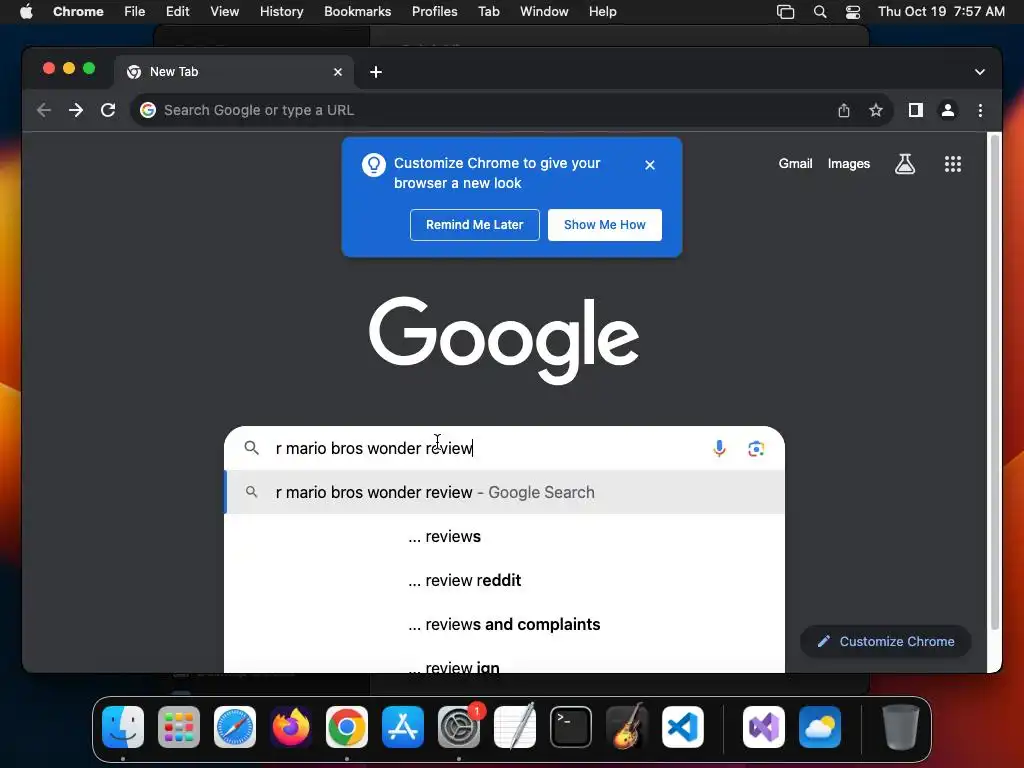Select the New Tab tab
Screen dimensions: 1024x768
pyautogui.click(x=234, y=72)
